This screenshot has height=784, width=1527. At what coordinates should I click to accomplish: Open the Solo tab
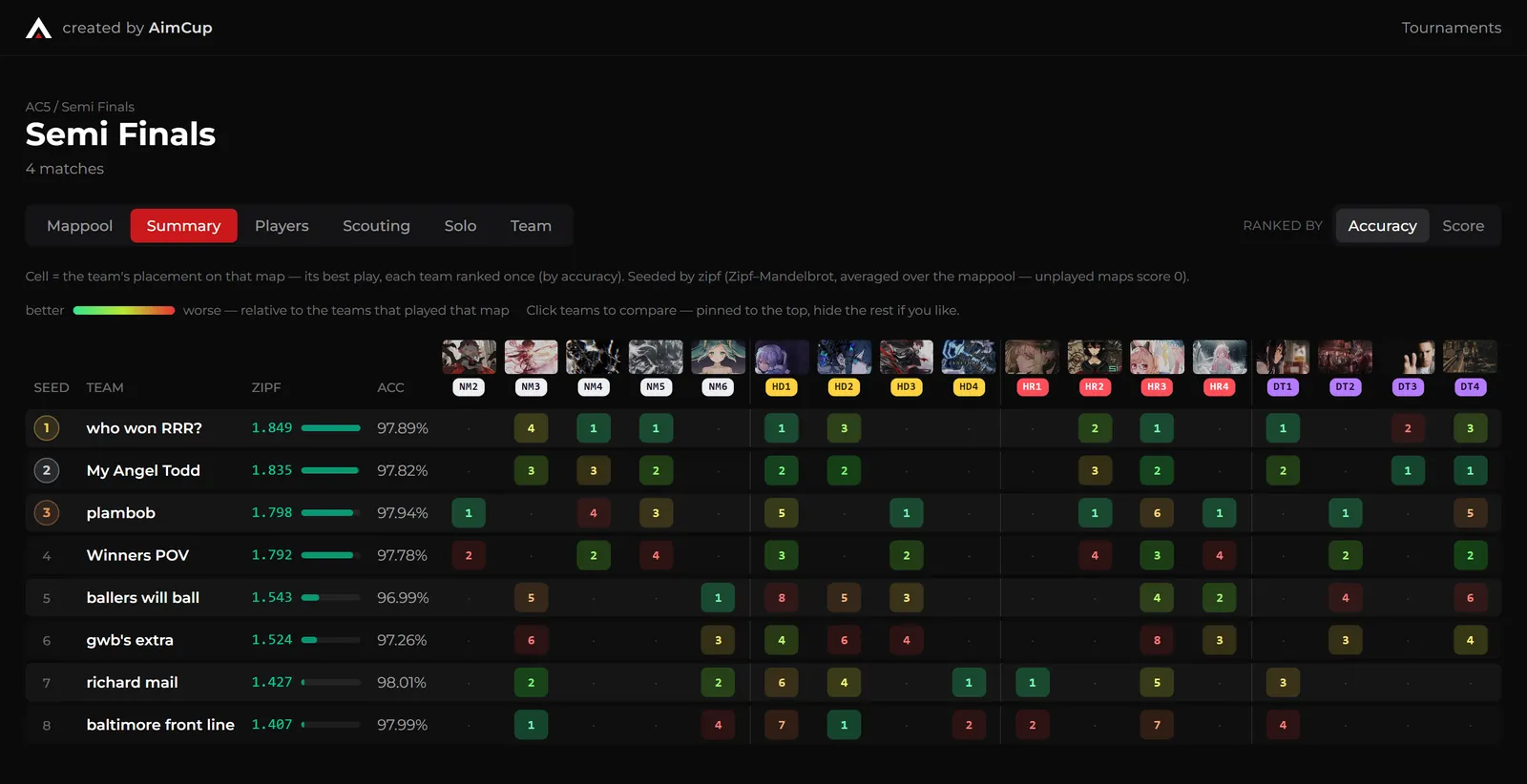(460, 226)
